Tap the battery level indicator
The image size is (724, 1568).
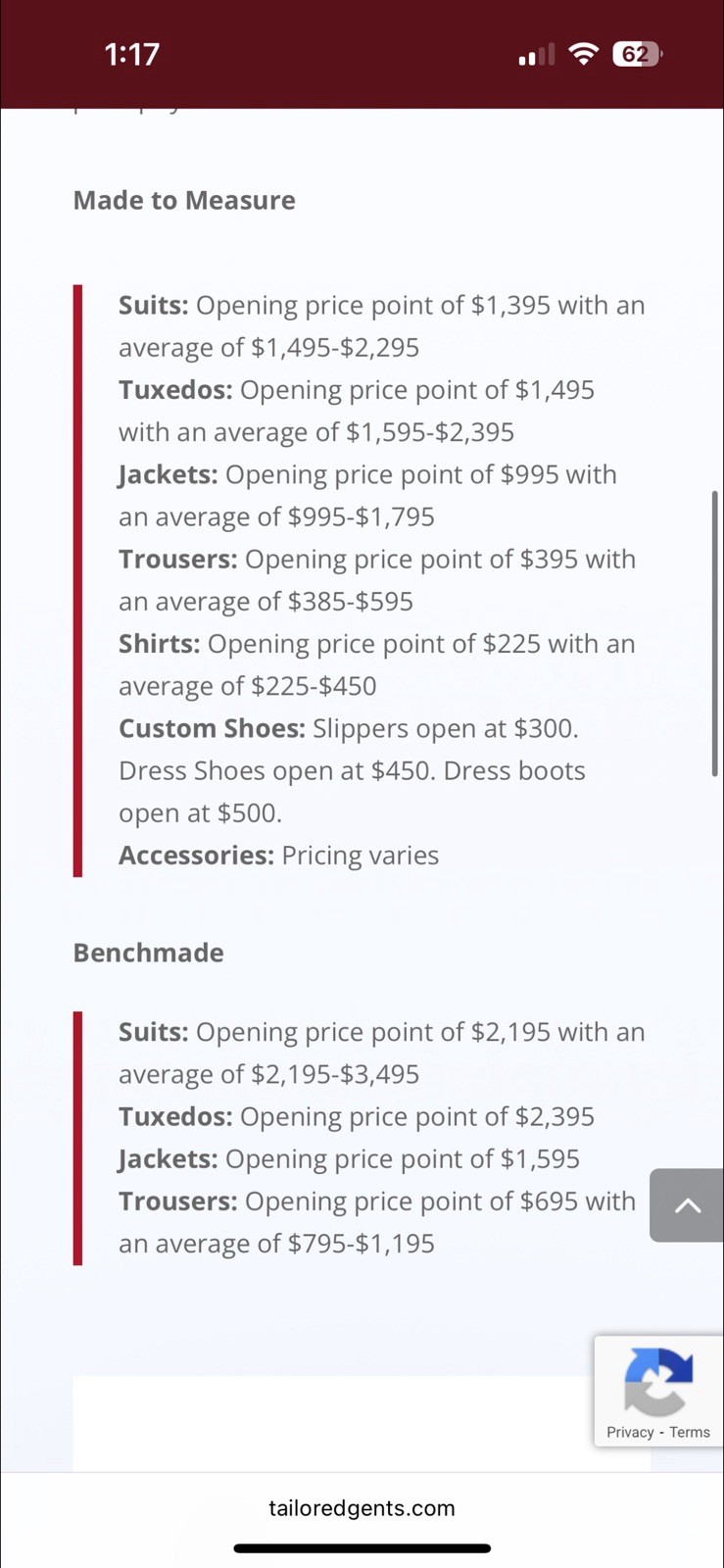pyautogui.click(x=637, y=54)
